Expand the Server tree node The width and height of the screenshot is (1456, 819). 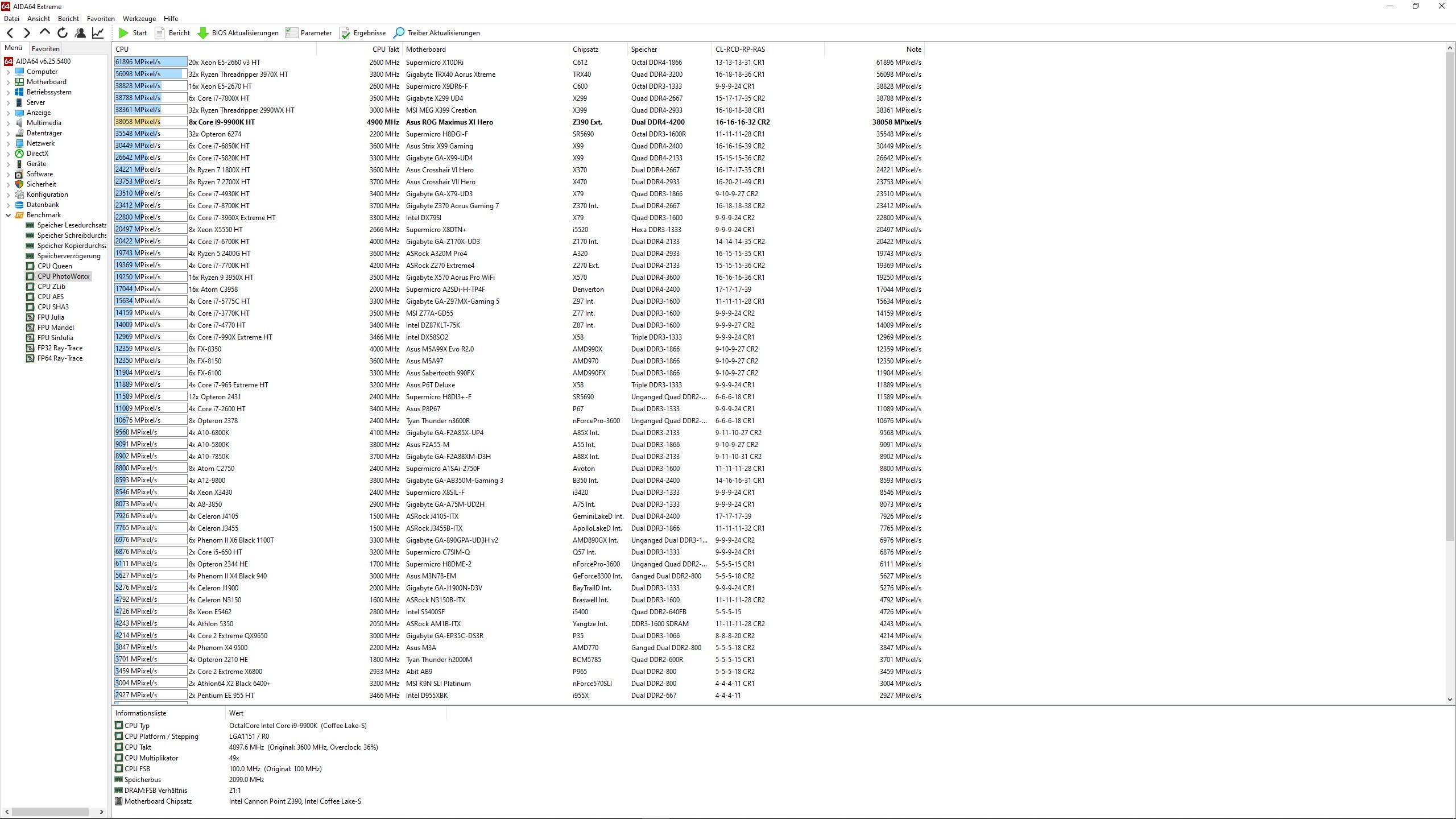point(9,102)
